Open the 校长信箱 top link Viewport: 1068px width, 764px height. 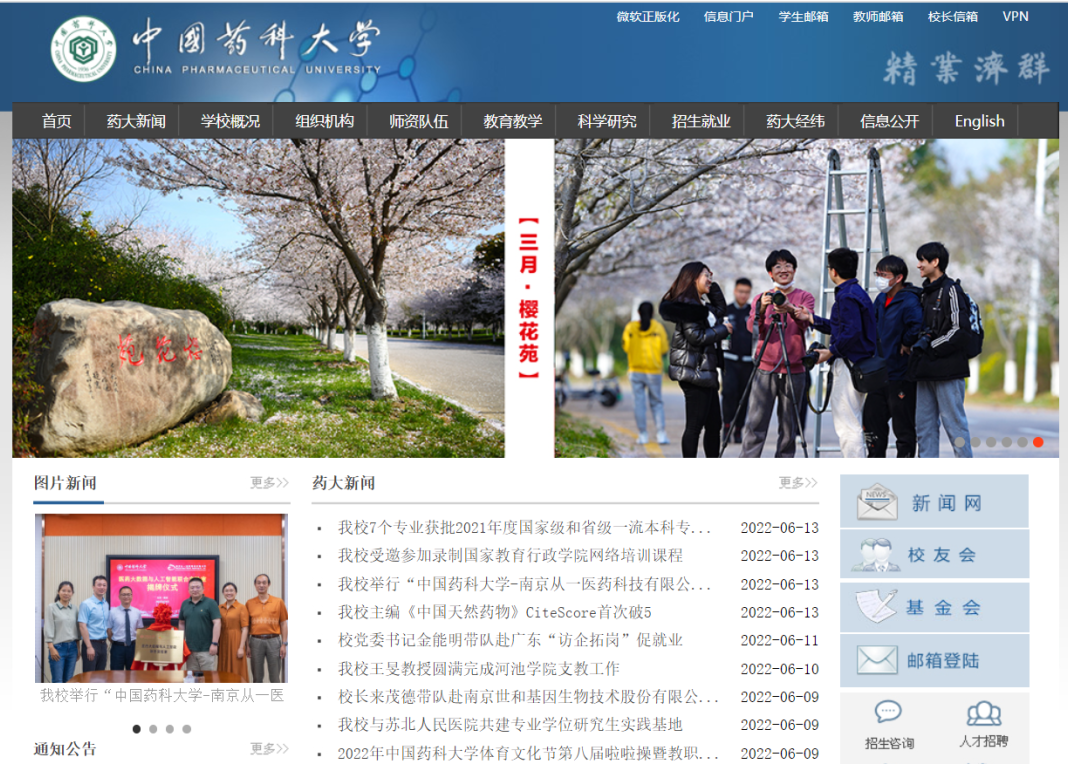coord(953,17)
